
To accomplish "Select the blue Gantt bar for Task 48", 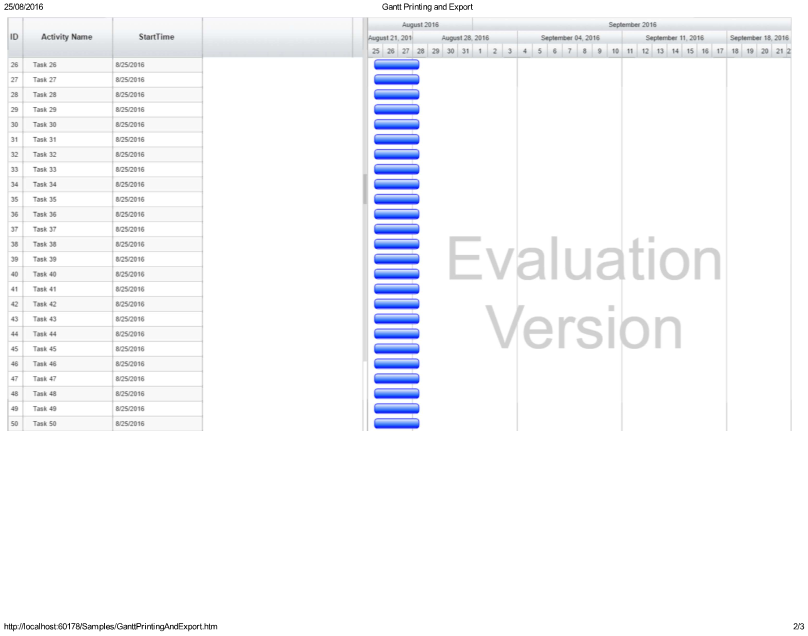I will [396, 393].
